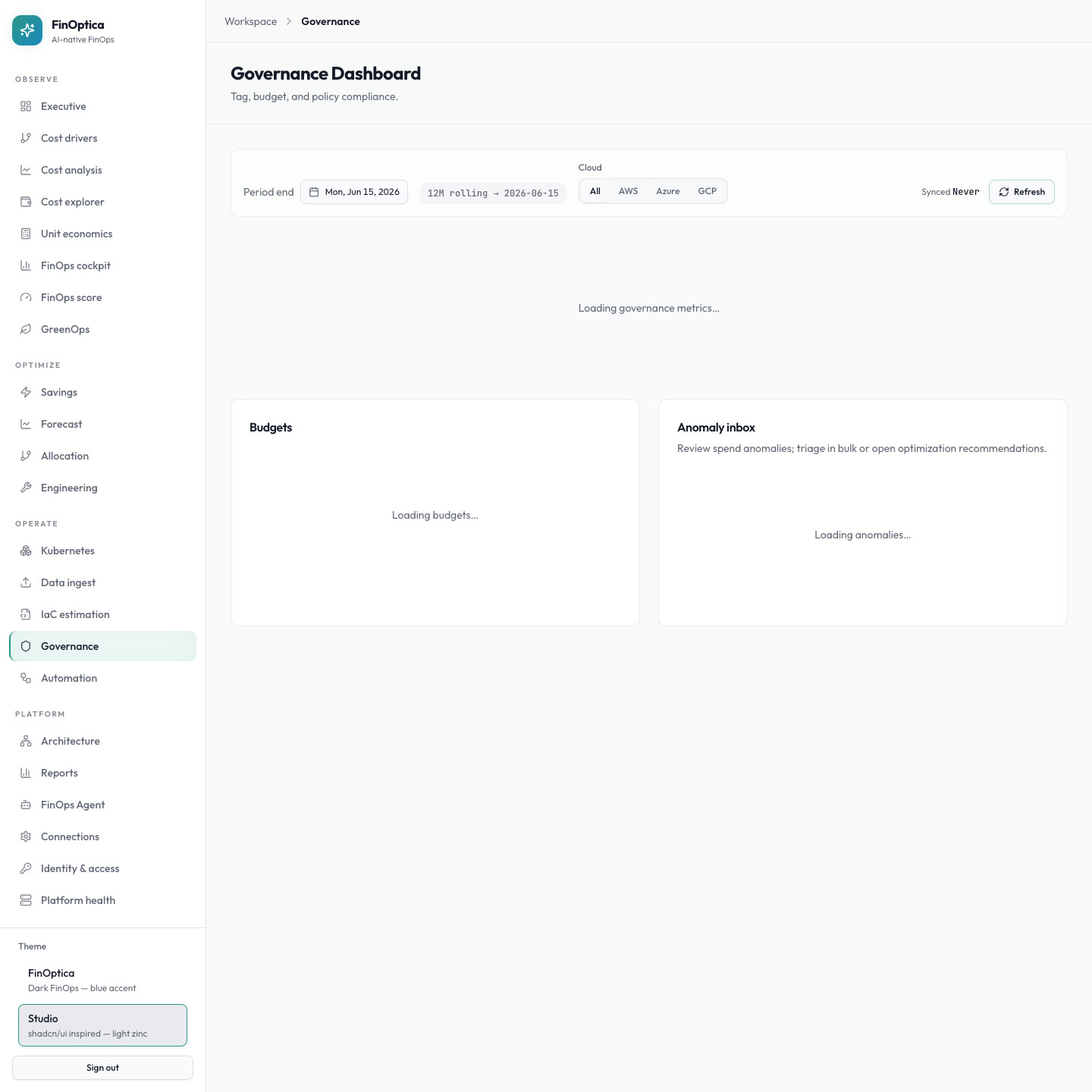This screenshot has width=1092, height=1092.
Task: Click the GreenOps leaf icon
Action: coord(26,329)
